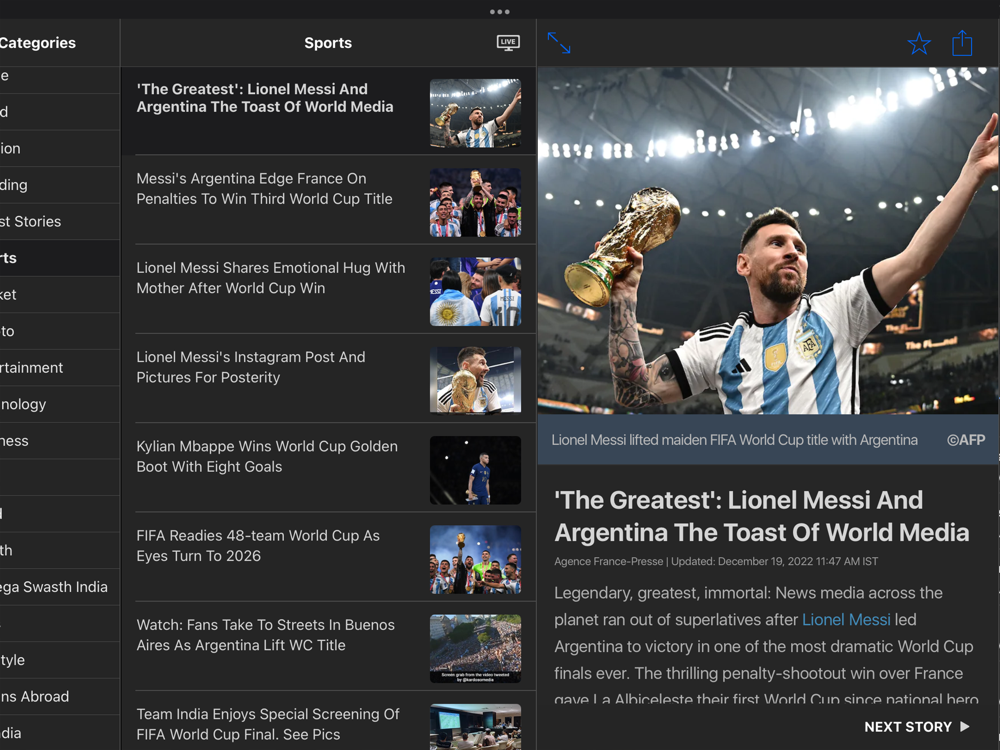Select the Technology category
The height and width of the screenshot is (750, 1000).
click(x=59, y=404)
